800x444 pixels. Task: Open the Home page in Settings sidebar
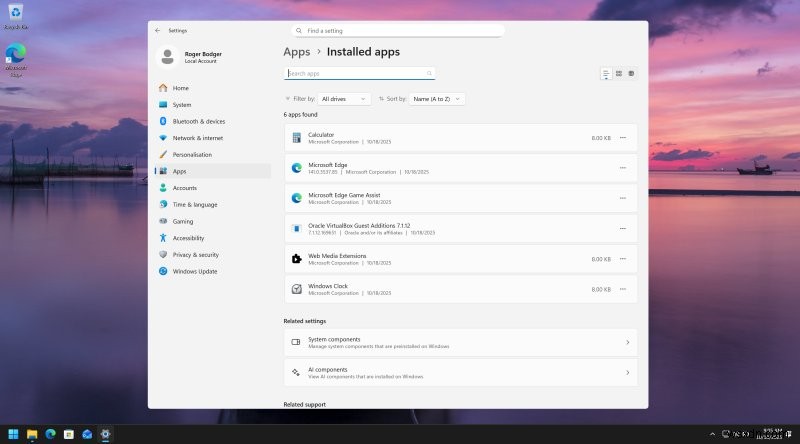click(x=213, y=88)
